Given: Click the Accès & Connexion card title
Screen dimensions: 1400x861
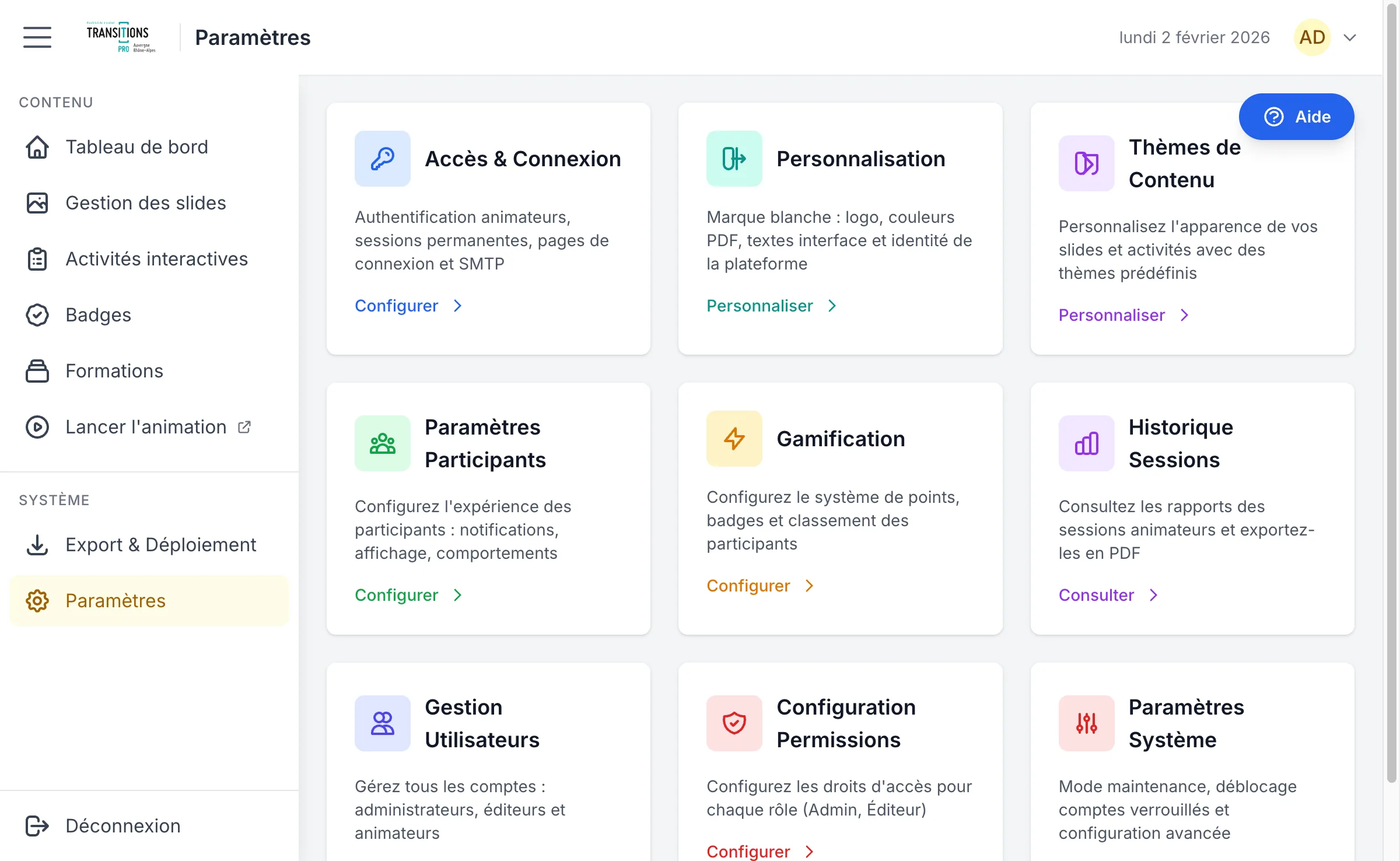Looking at the screenshot, I should (523, 159).
